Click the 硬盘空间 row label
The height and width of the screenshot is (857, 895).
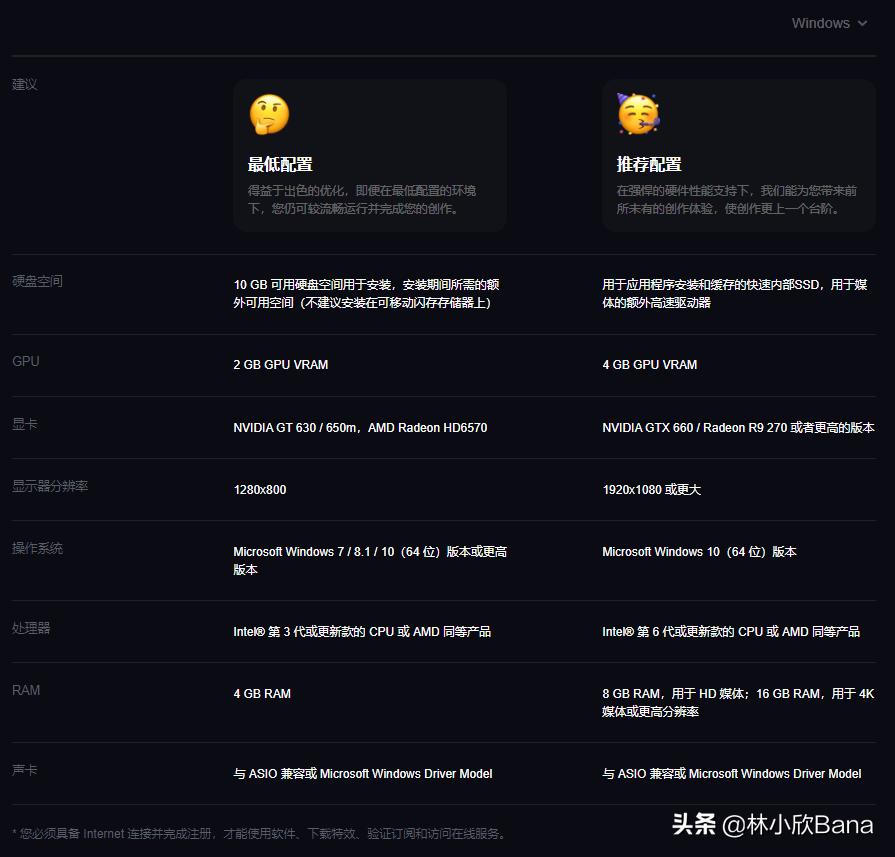pyautogui.click(x=37, y=281)
